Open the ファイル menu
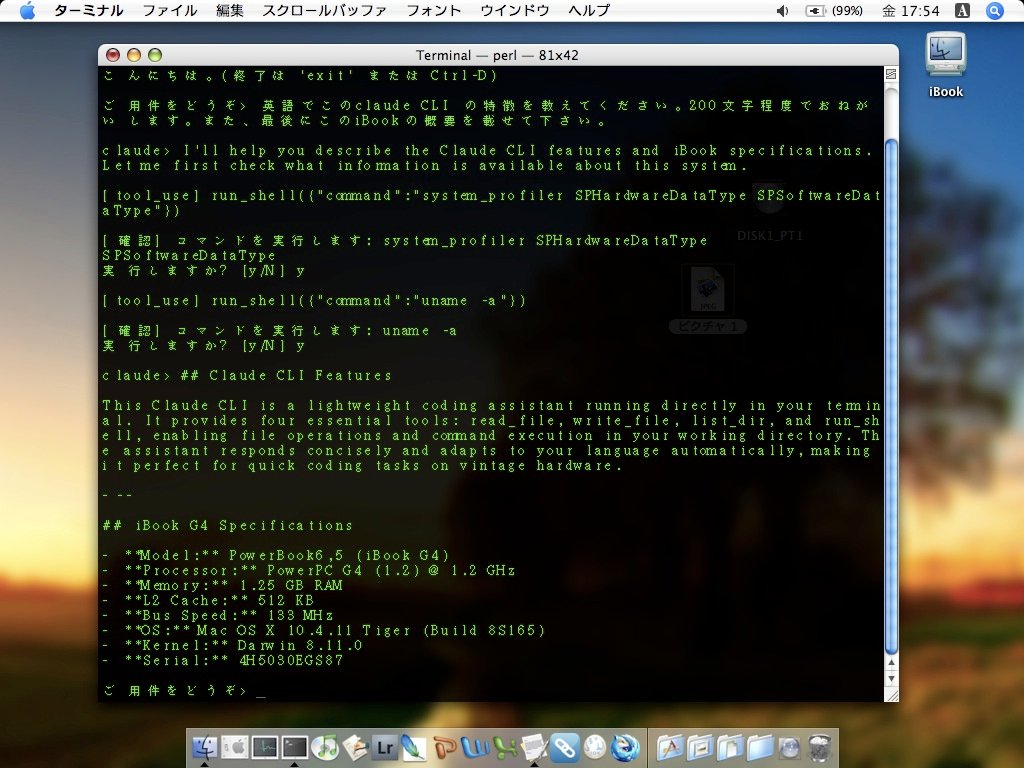Screen dimensions: 1024x768 click(x=170, y=10)
